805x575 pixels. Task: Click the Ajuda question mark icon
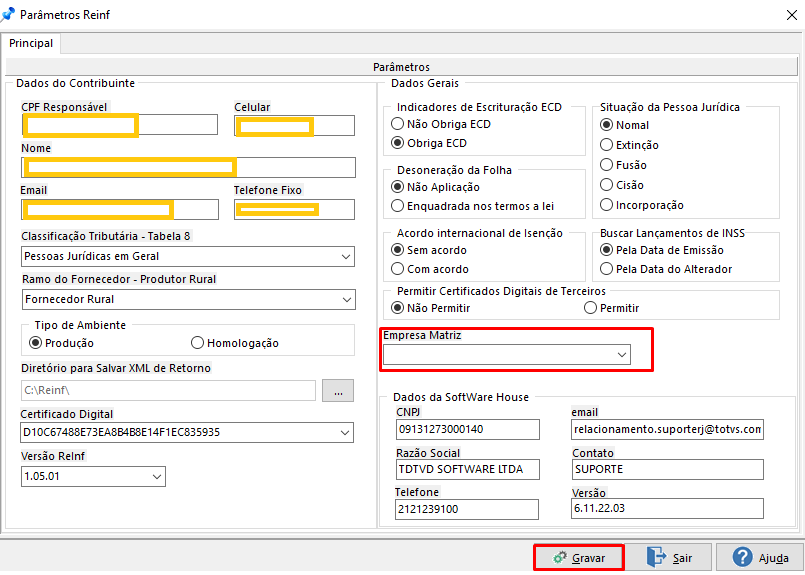(x=742, y=557)
